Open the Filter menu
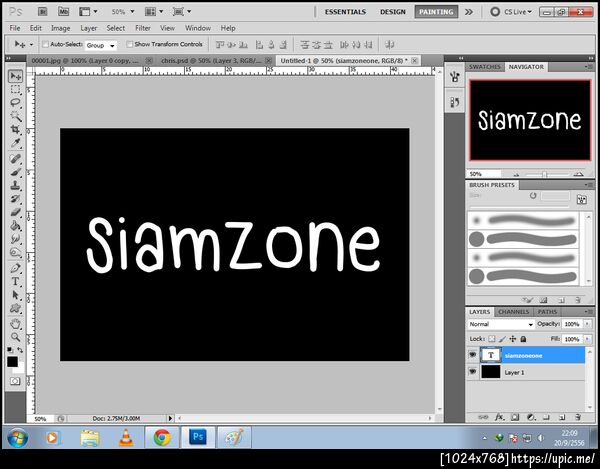Viewport: 600px width, 469px height. pyautogui.click(x=143, y=28)
